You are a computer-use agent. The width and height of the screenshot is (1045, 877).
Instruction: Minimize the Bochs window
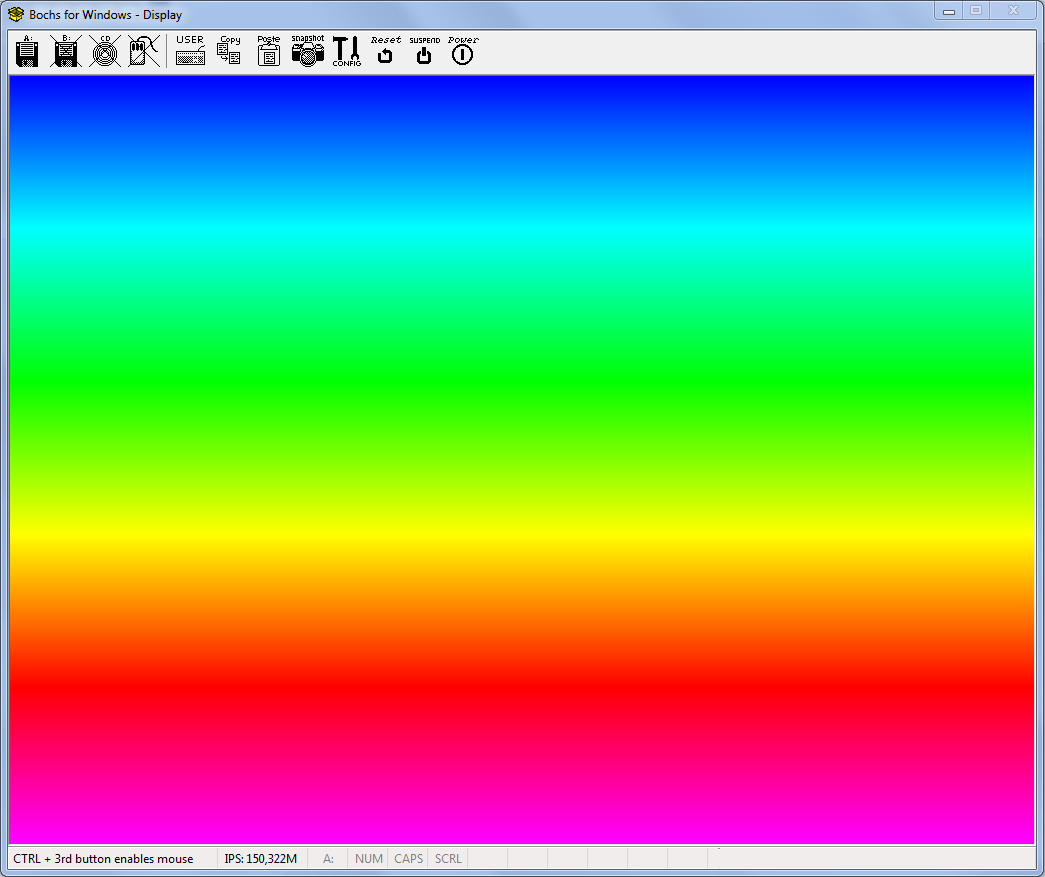(x=949, y=11)
